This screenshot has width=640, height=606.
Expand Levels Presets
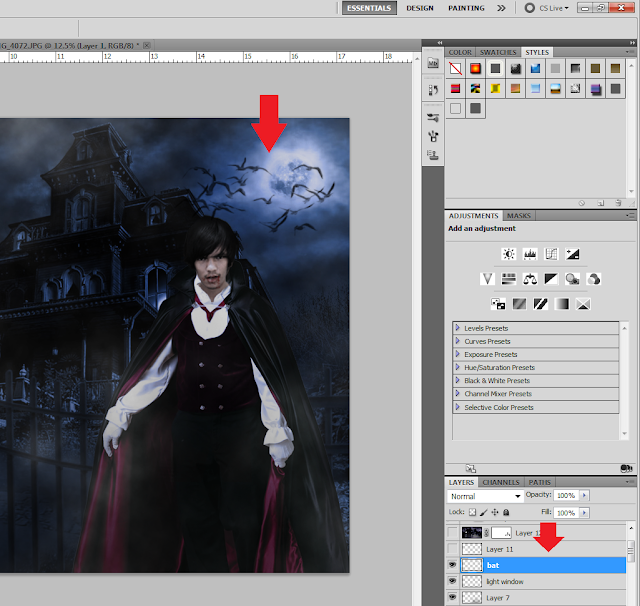[458, 328]
